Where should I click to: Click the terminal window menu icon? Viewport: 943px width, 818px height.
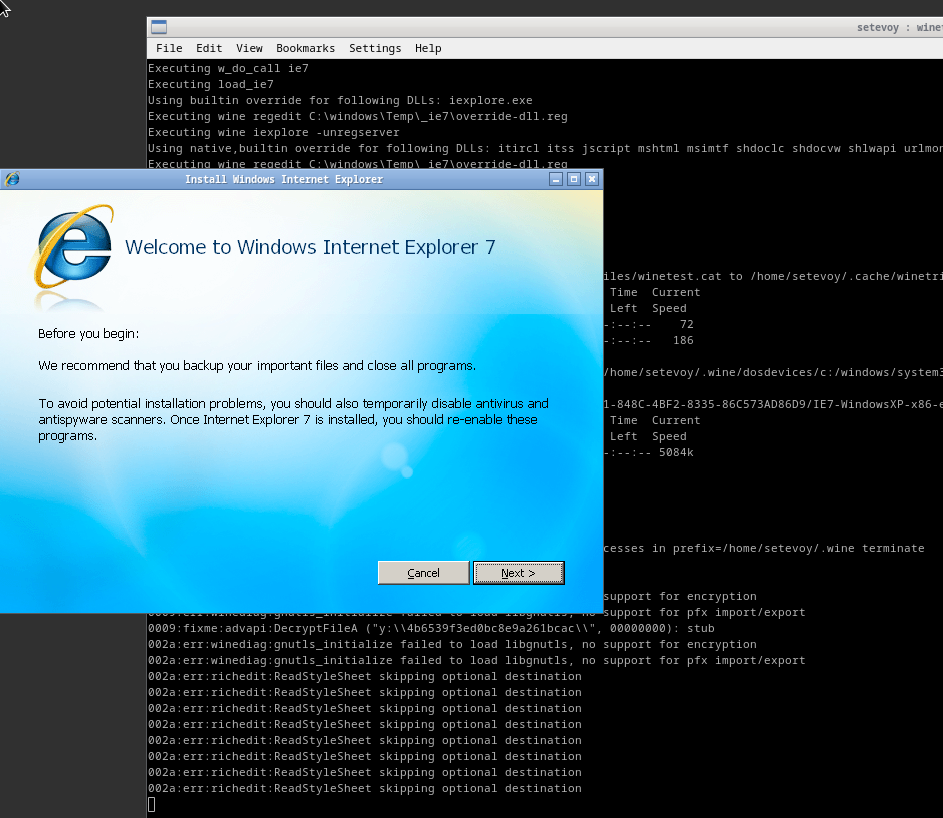pyautogui.click(x=159, y=27)
